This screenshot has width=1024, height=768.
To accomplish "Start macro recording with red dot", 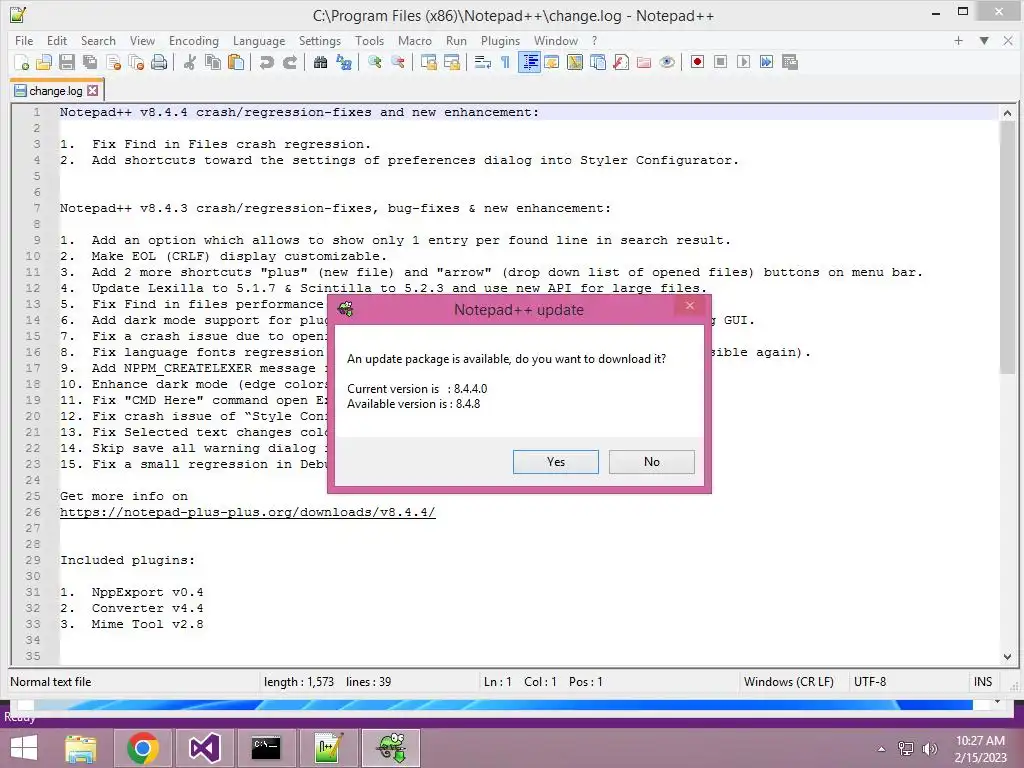I will (697, 63).
